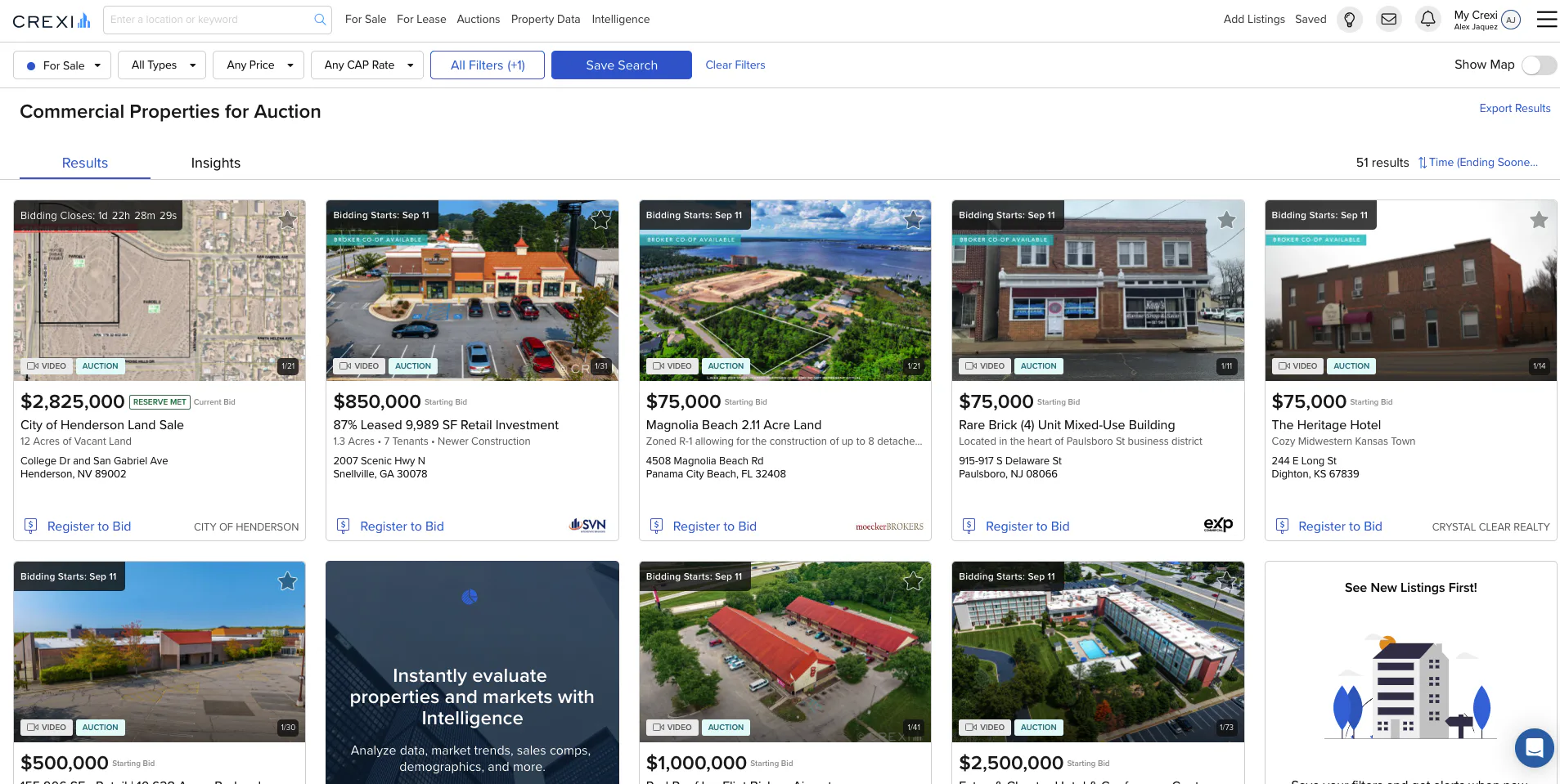Open Intelligence in top navigation
This screenshot has width=1560, height=784.
[x=621, y=20]
